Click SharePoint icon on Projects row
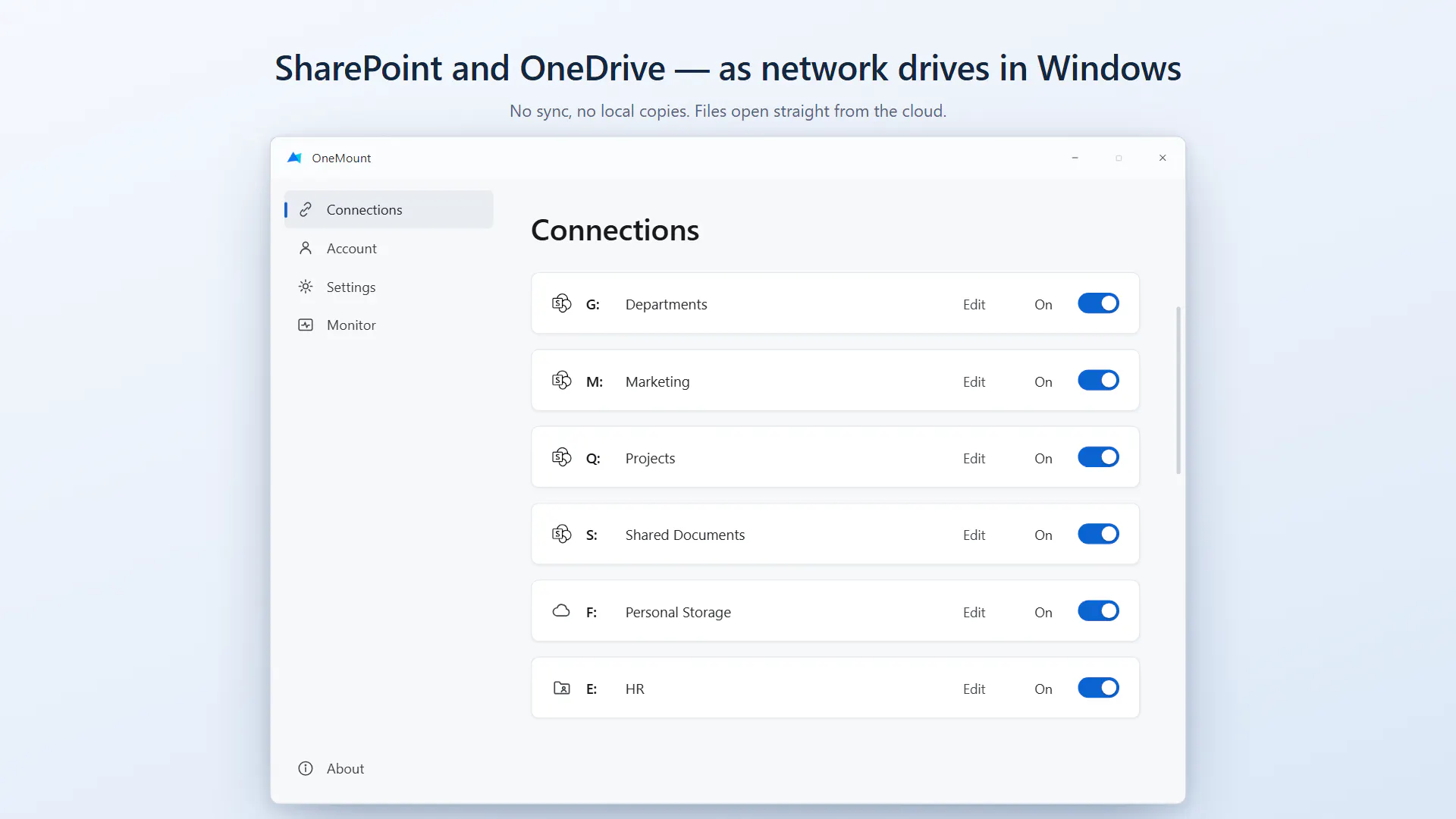Screen dimensions: 1456x819 [561, 457]
